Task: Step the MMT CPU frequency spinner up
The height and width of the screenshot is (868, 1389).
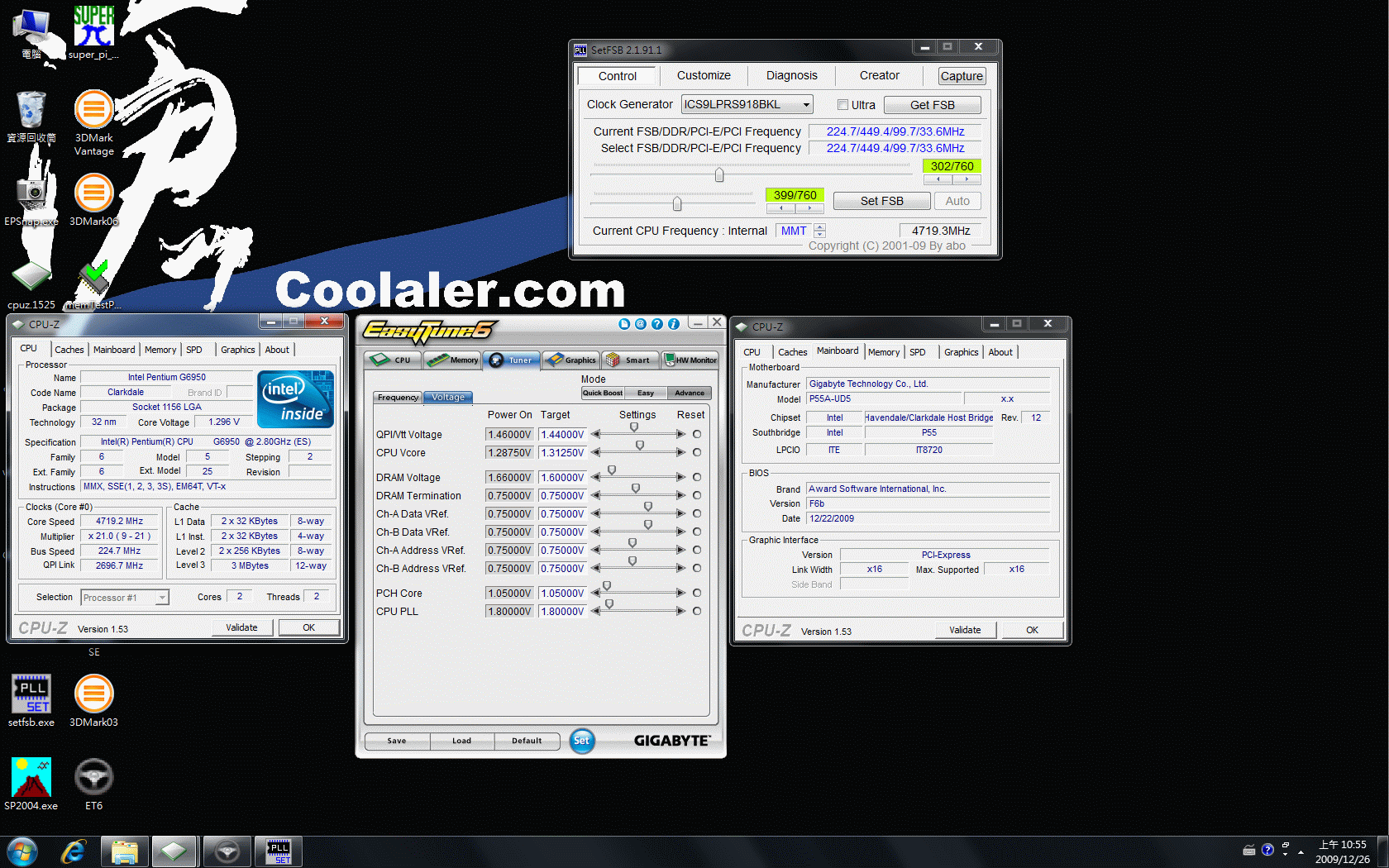Action: click(819, 227)
